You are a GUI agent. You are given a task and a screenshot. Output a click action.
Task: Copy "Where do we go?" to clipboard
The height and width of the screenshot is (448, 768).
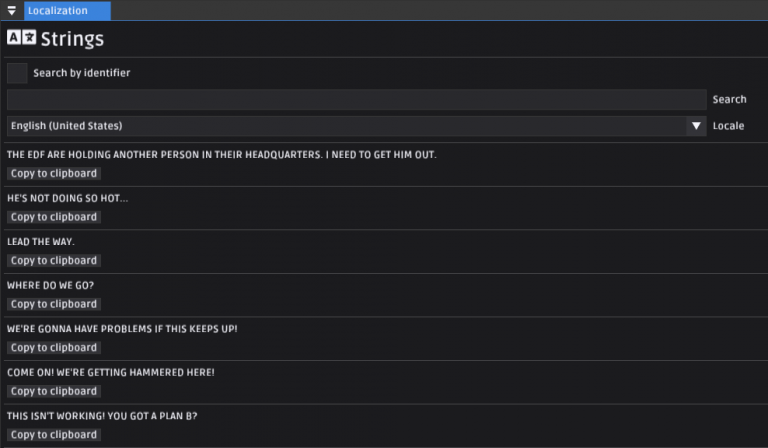[54, 304]
